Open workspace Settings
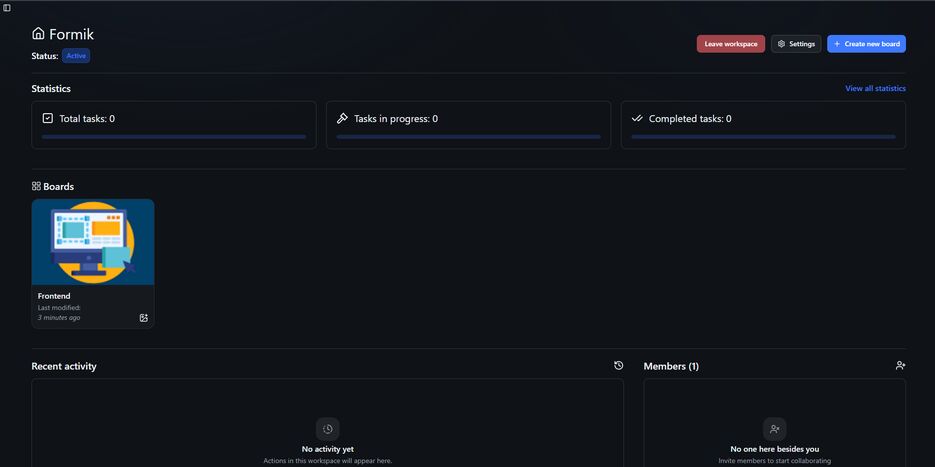The width and height of the screenshot is (935, 467). [795, 44]
